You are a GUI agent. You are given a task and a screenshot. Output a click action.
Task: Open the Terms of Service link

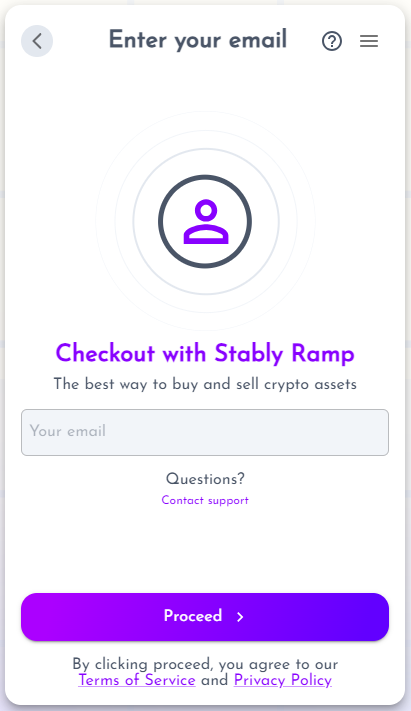pyautogui.click(x=137, y=680)
